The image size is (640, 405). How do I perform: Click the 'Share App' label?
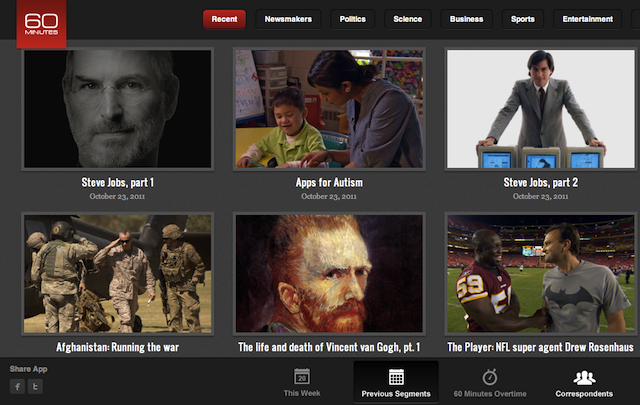point(29,369)
